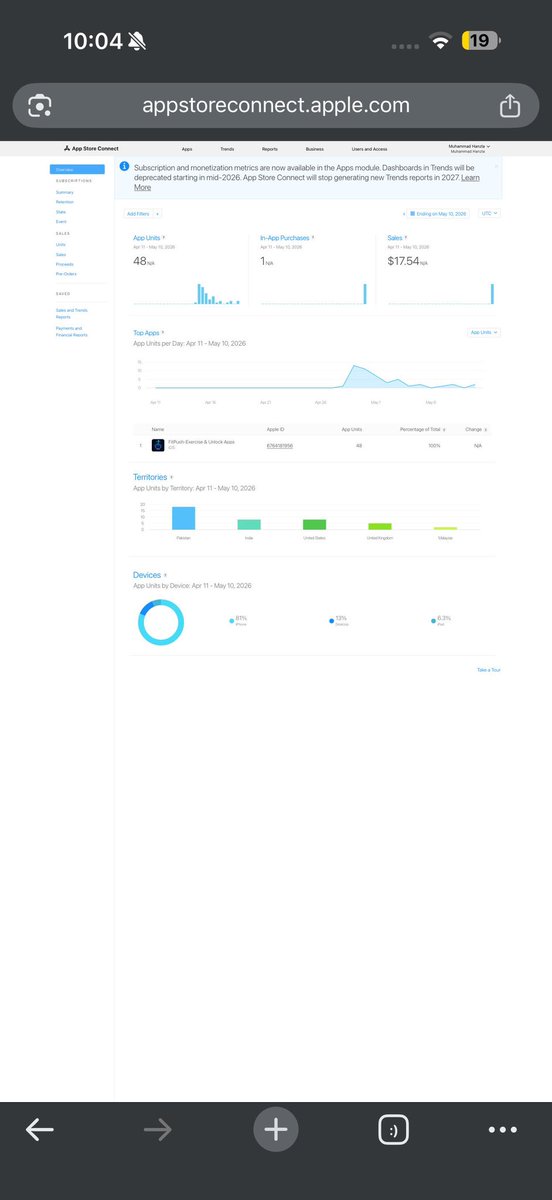The width and height of the screenshot is (552, 1200).
Task: Open the Apps menu
Action: click(x=187, y=148)
